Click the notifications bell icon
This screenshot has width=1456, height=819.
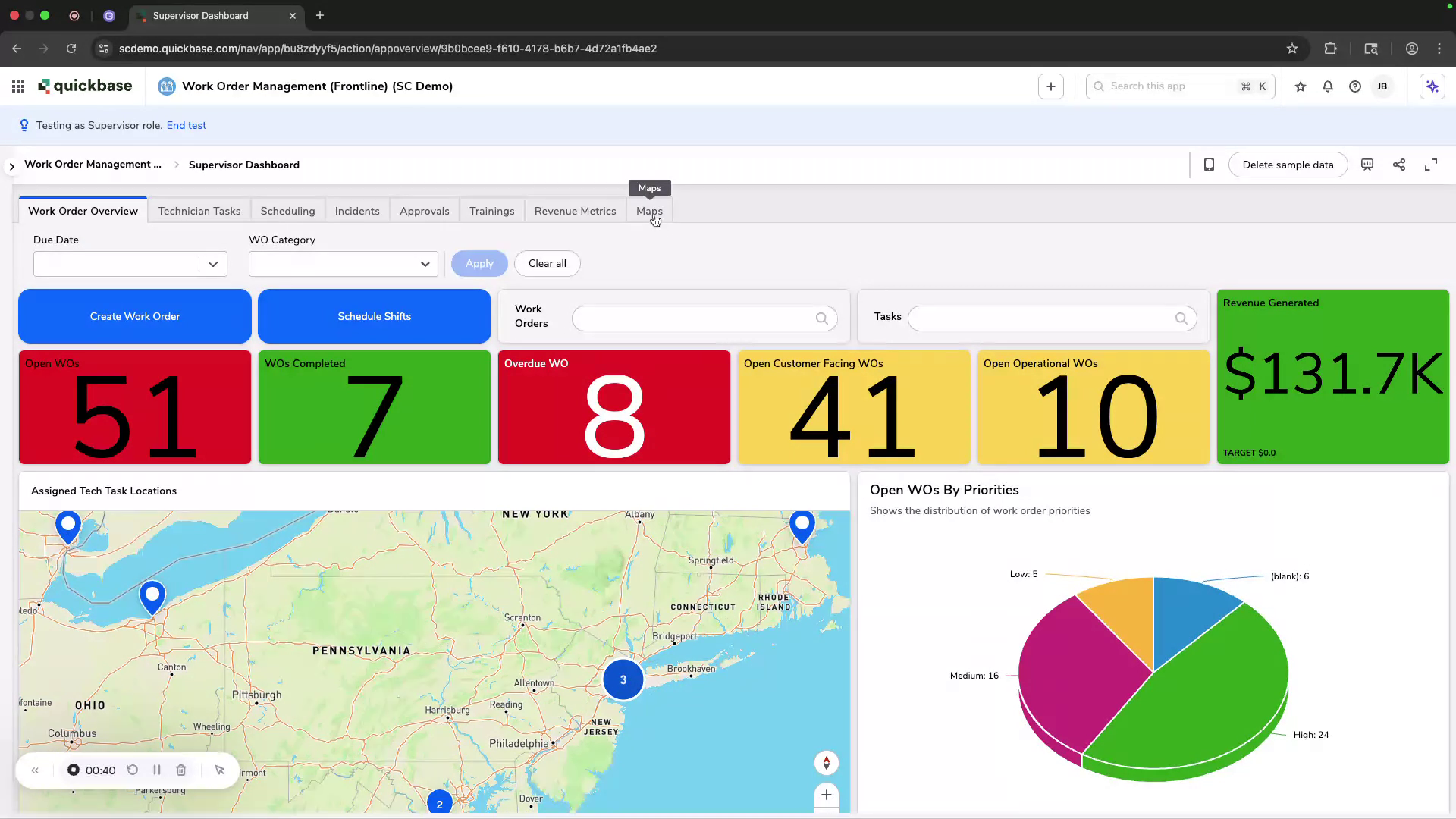(1327, 86)
